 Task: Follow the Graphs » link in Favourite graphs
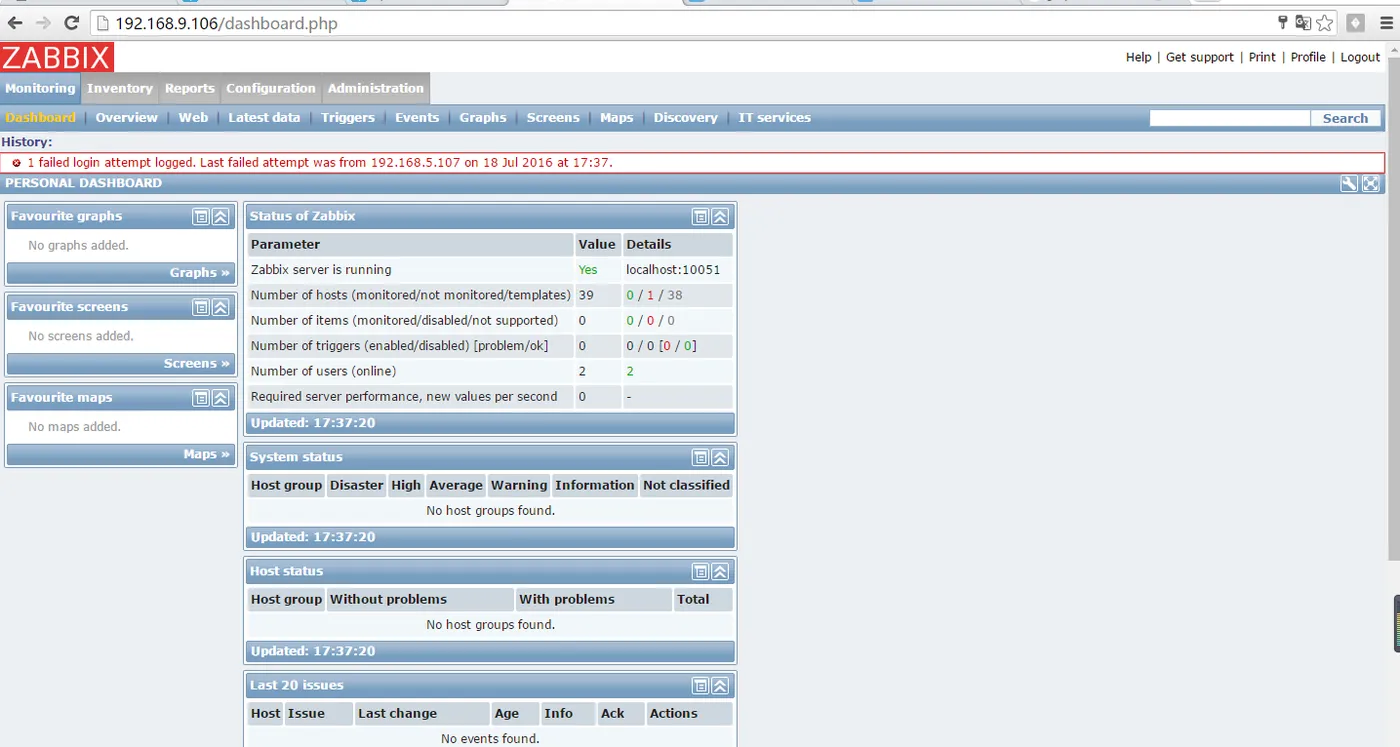click(200, 272)
